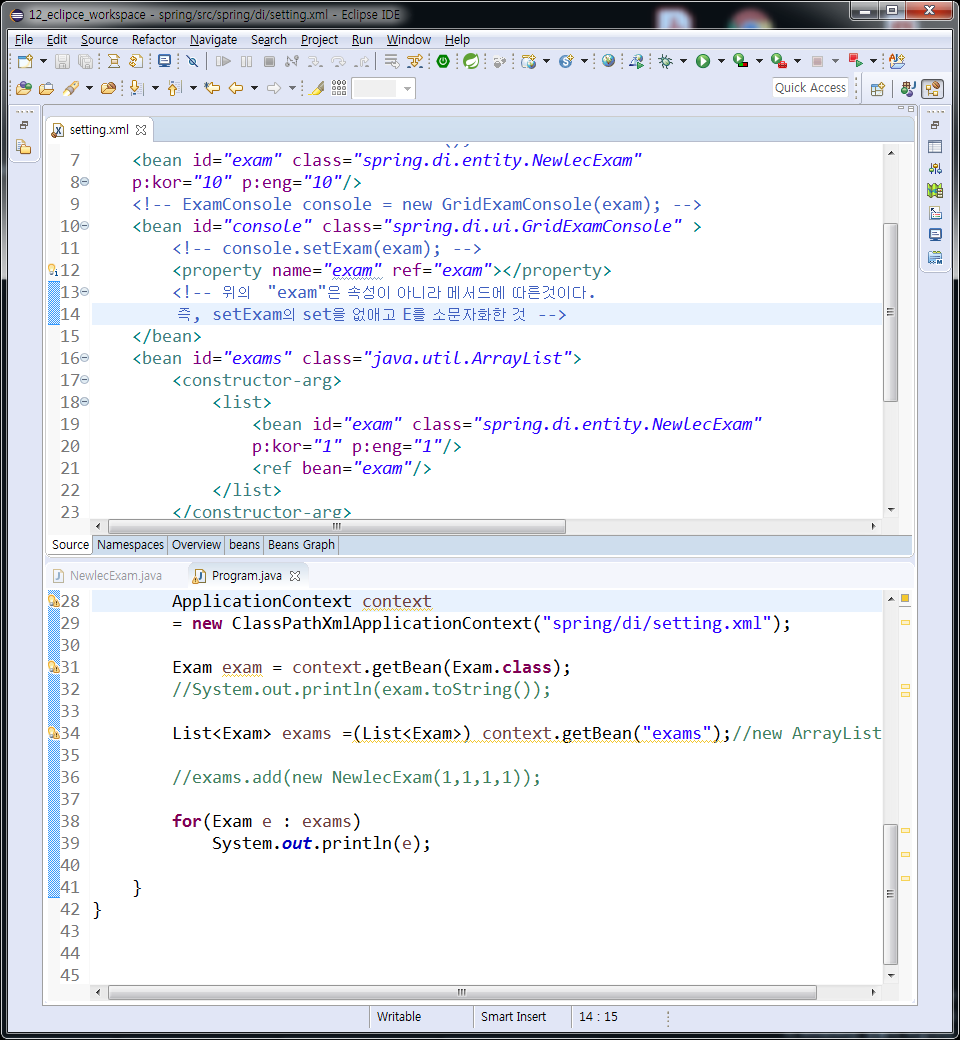Screen dimensions: 960x1040
Task: Open the New wizard dropdown arrow
Action: click(43, 62)
